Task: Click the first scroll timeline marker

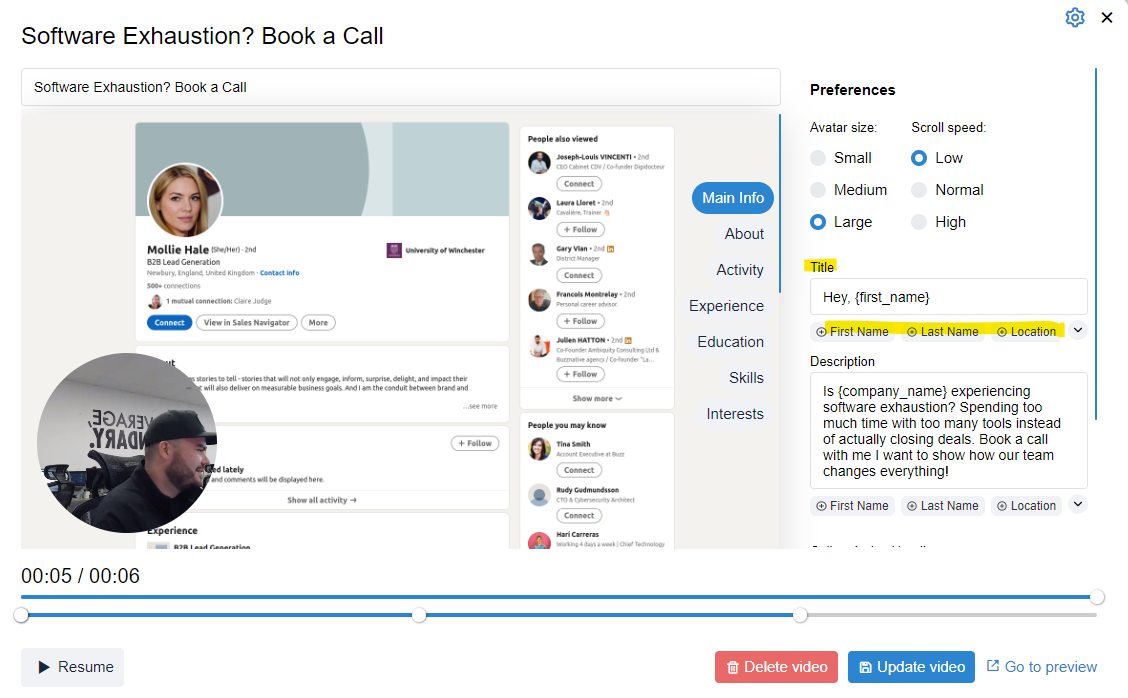Action: click(22, 615)
